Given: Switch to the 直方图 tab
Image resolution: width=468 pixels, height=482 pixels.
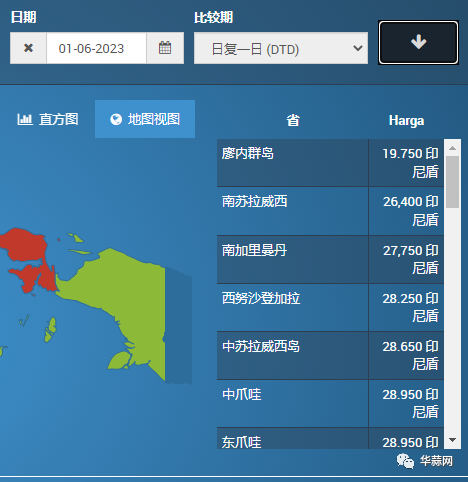Looking at the screenshot, I should [x=48, y=119].
